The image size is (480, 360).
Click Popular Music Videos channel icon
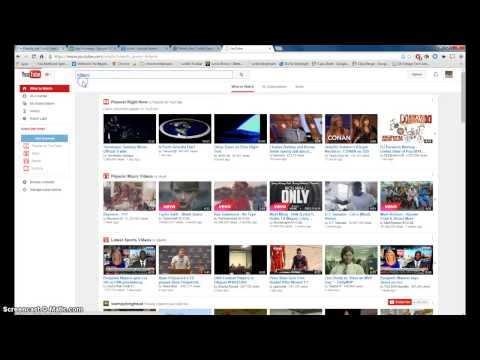(106, 176)
